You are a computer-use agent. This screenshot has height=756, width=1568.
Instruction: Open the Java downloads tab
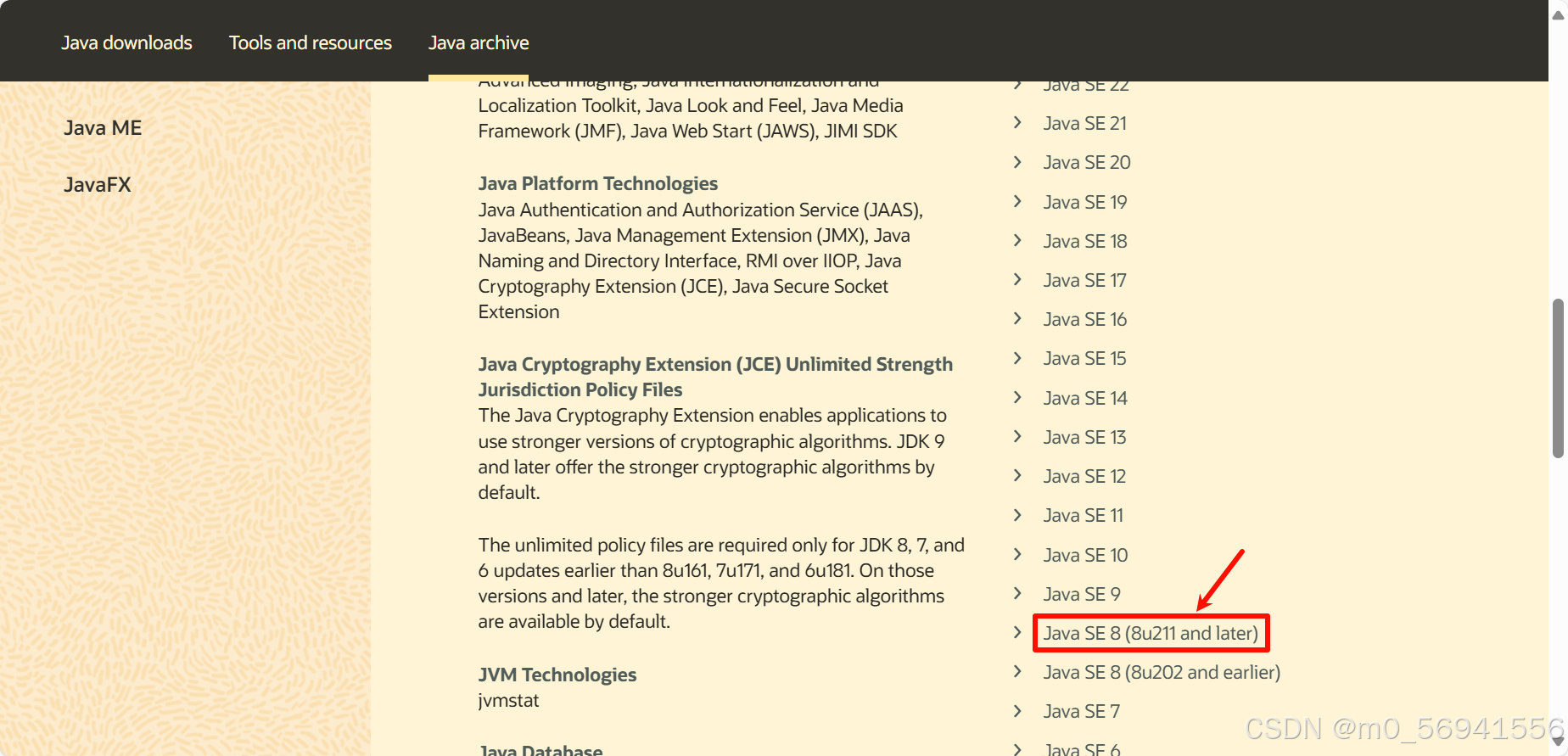[x=126, y=42]
